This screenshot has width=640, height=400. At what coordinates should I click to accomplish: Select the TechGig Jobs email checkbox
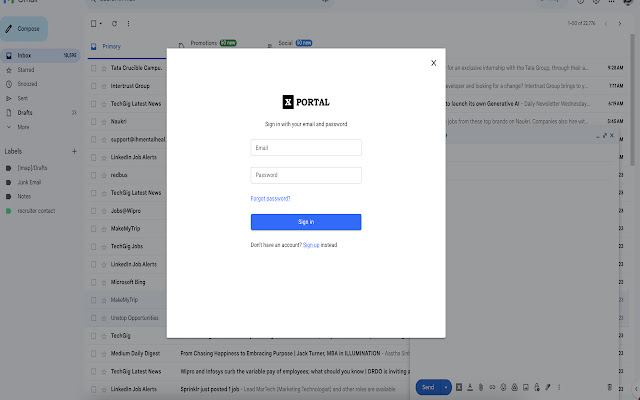93,247
